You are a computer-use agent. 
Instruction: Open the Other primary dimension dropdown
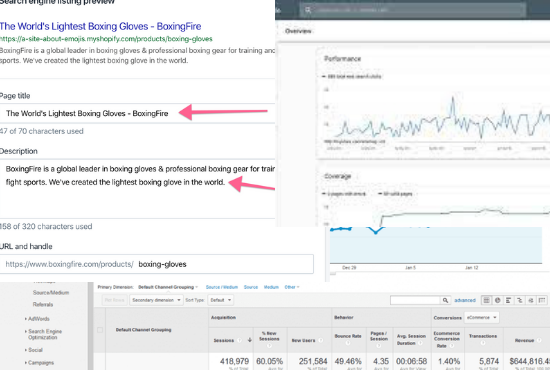tap(292, 287)
